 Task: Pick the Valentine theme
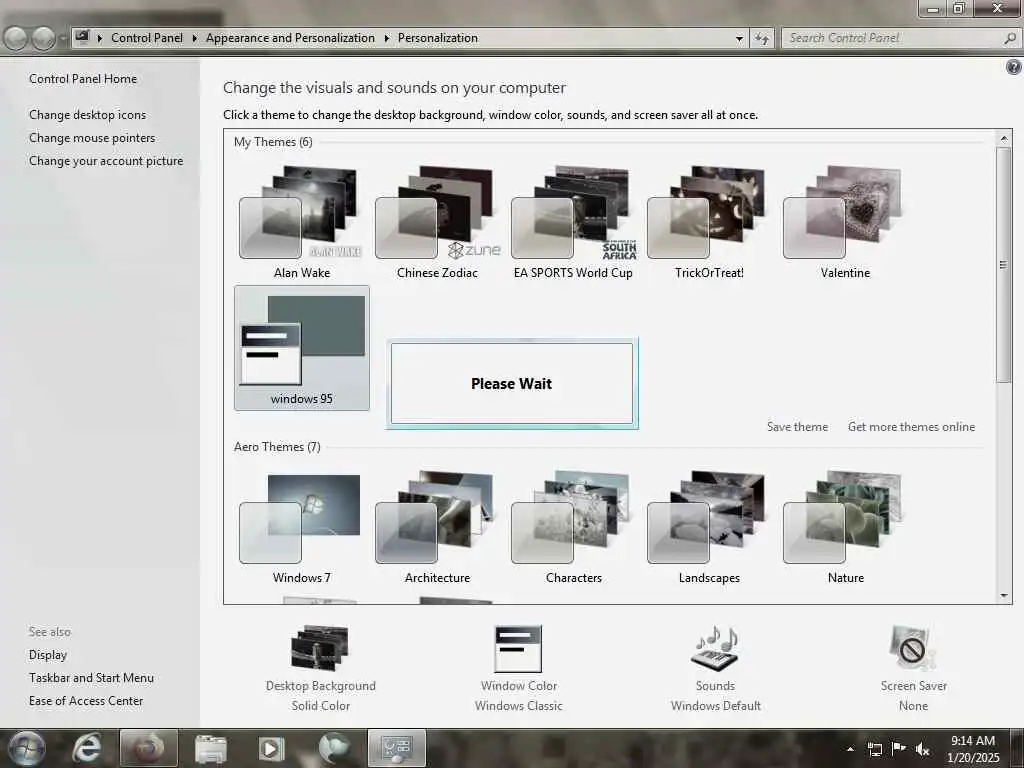[845, 222]
